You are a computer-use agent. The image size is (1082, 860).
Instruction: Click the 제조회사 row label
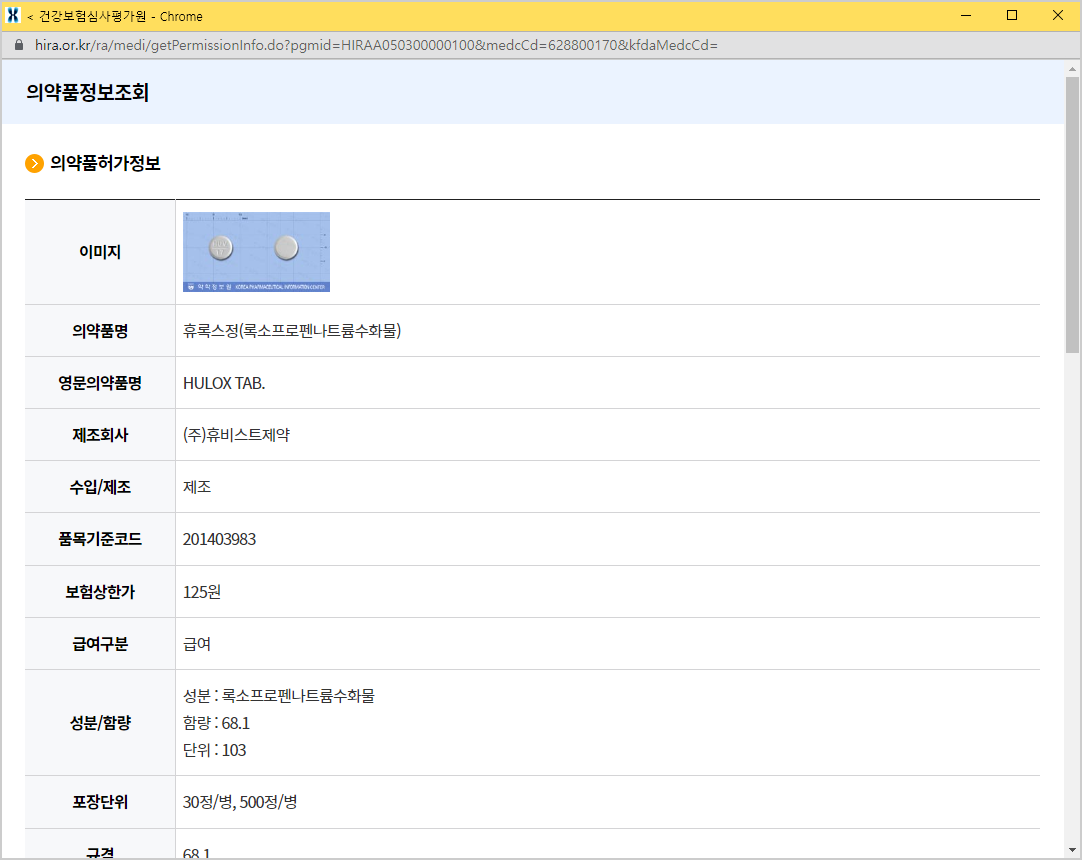[x=100, y=435]
